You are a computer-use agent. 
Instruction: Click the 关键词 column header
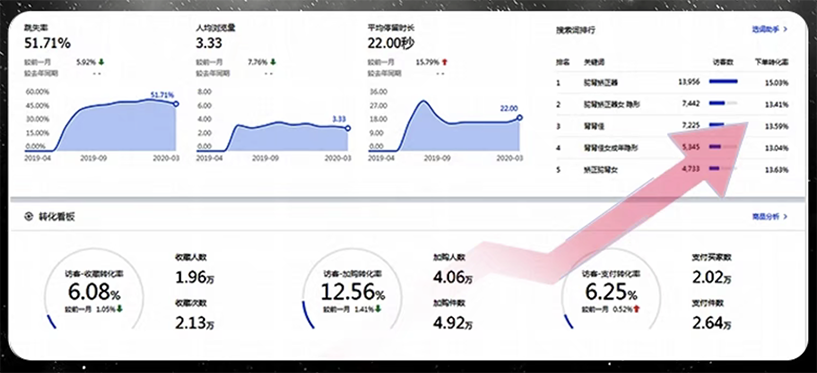click(x=595, y=62)
